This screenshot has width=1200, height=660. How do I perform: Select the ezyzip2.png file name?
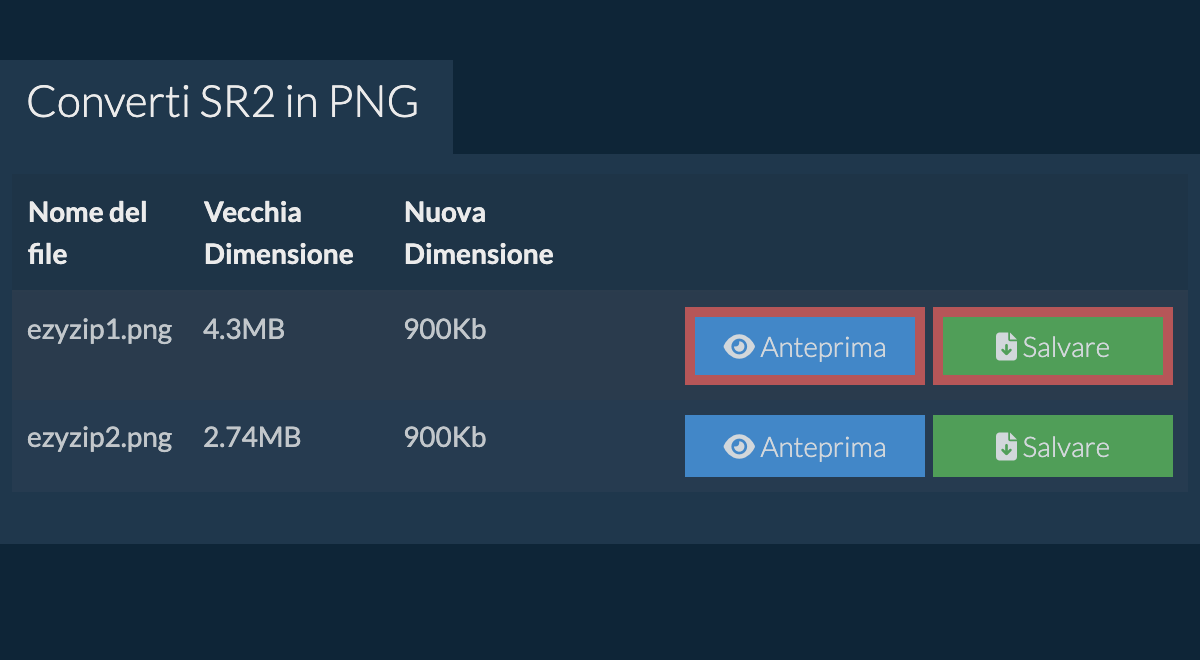tap(99, 438)
